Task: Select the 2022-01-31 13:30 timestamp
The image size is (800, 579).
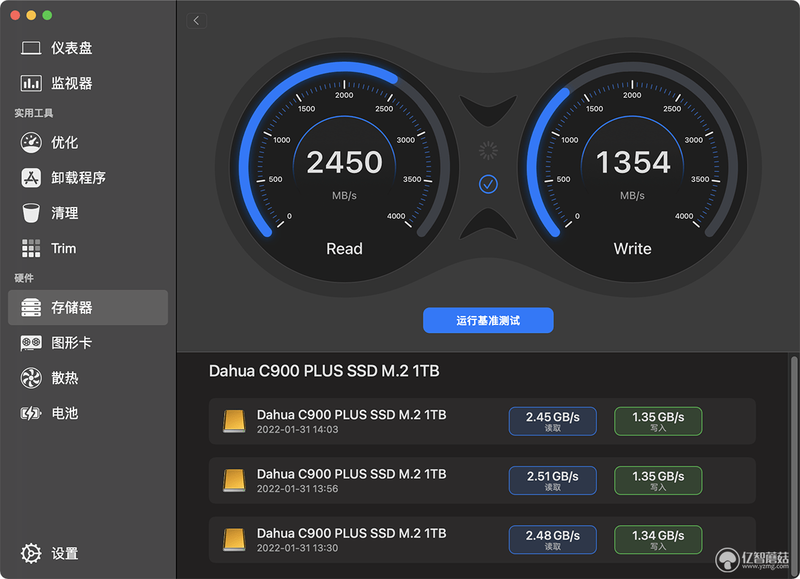Action: [297, 548]
